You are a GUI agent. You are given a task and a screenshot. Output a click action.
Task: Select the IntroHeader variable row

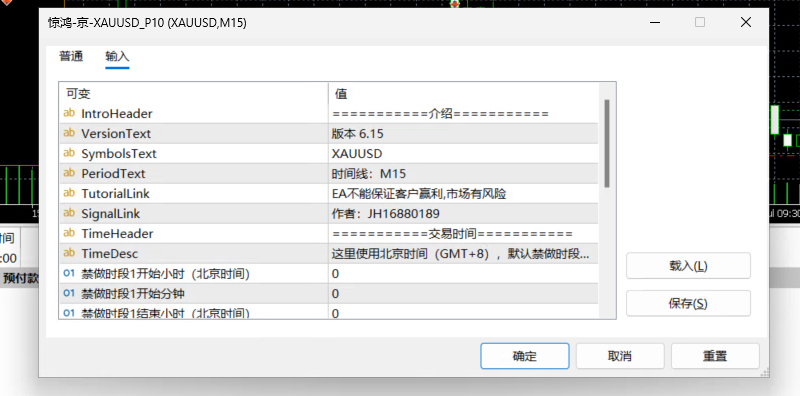pyautogui.click(x=329, y=113)
